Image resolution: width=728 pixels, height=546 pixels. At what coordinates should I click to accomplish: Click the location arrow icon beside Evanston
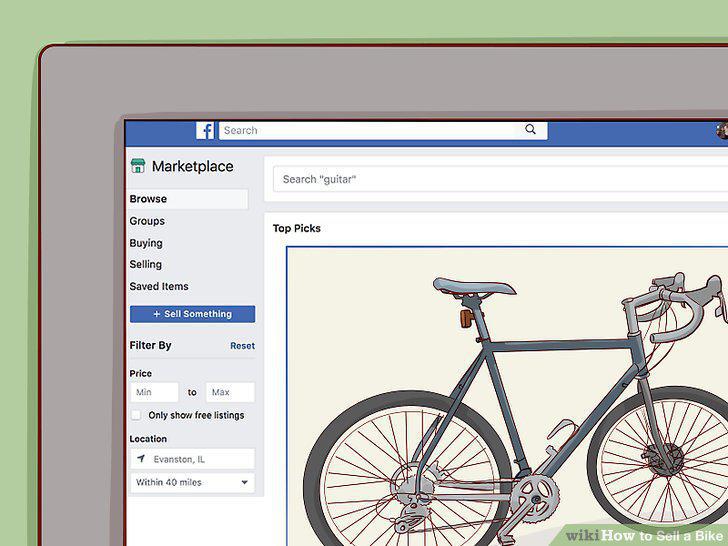141,459
